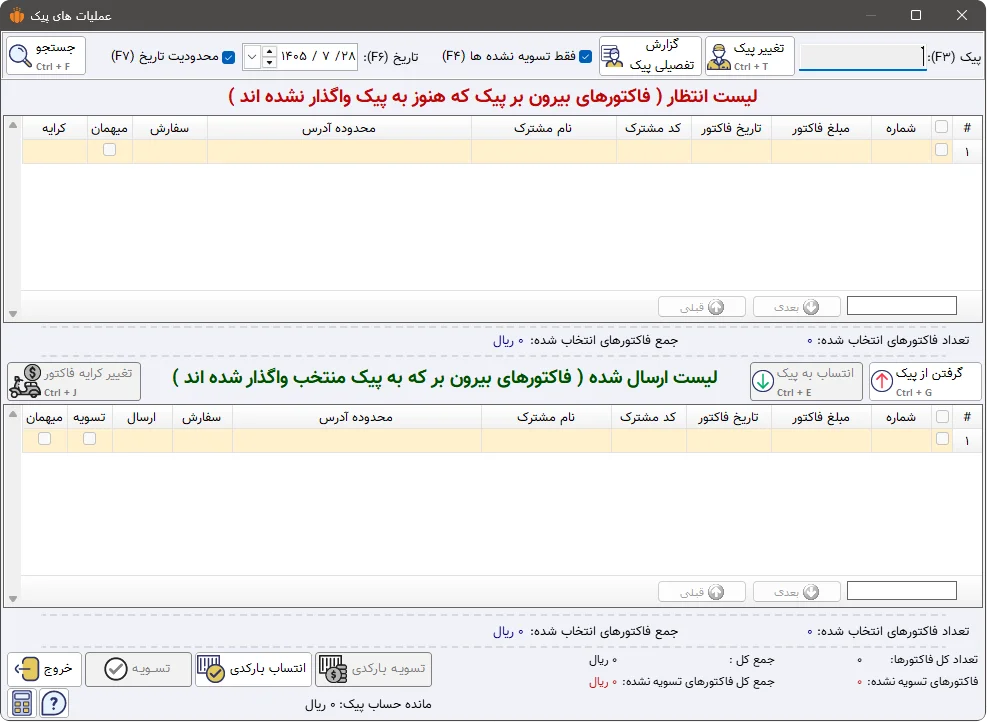987x722 pixels.
Task: Click تاریخ فاکتور header in sent list
Action: [728, 418]
